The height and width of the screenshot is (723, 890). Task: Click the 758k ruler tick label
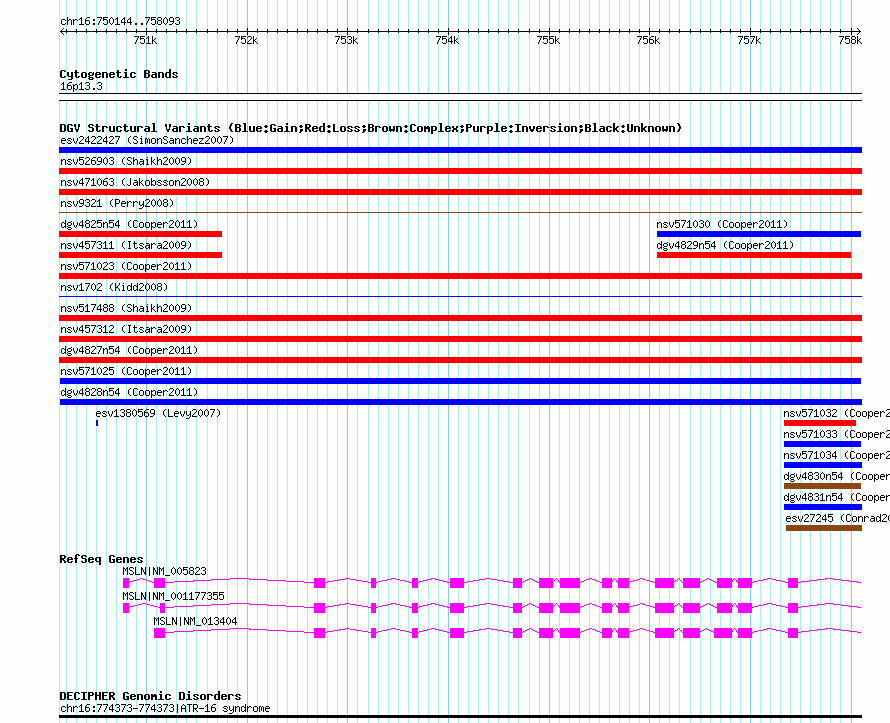850,40
